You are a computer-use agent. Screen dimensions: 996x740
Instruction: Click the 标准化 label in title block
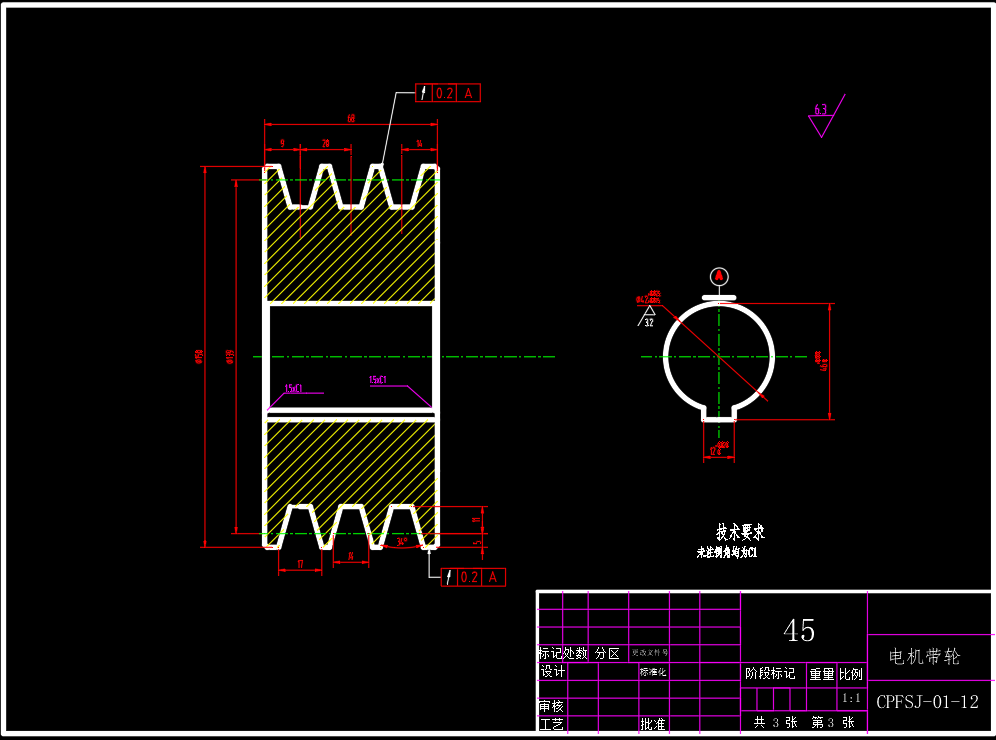tap(653, 672)
